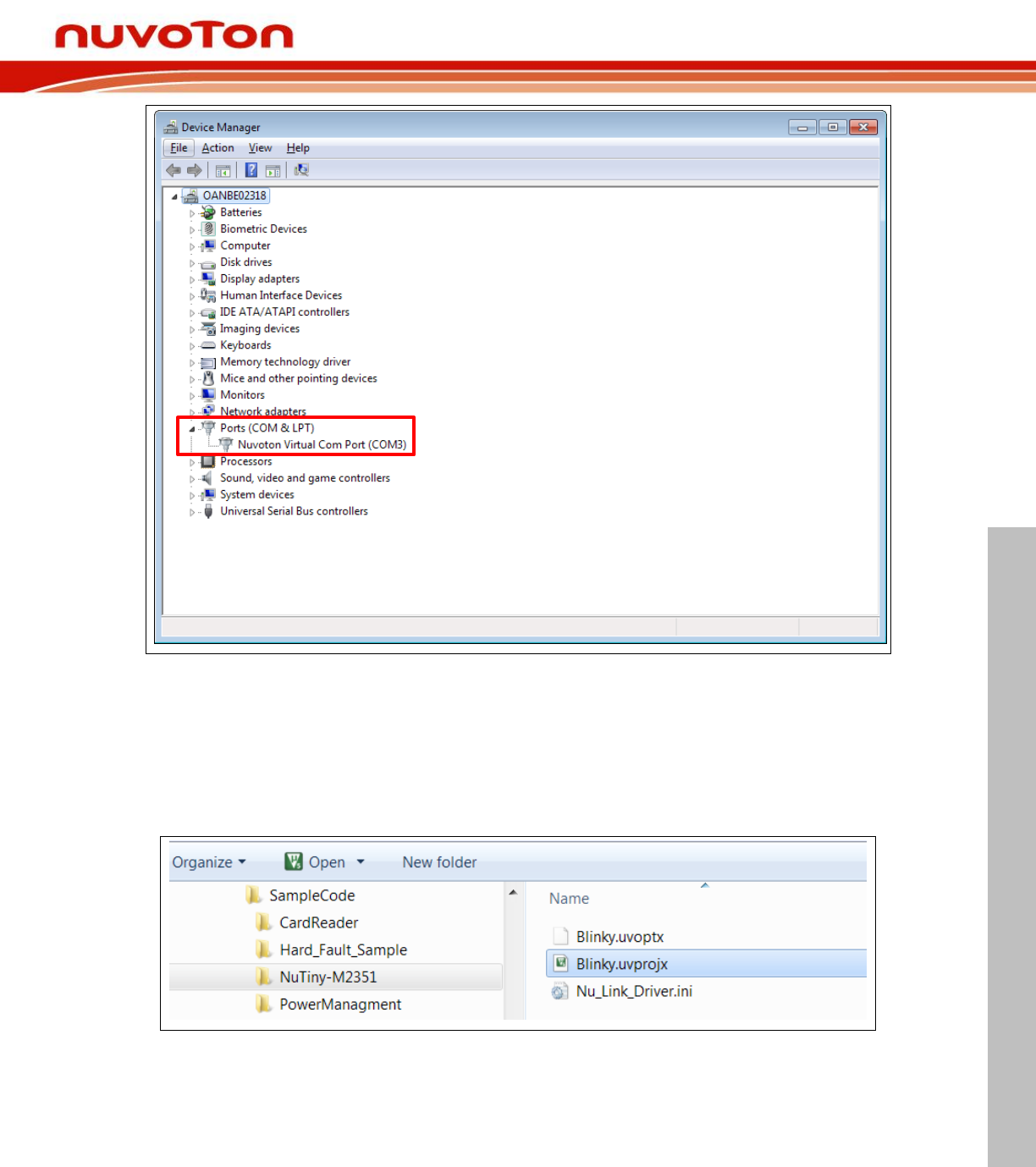1036x1167 pixels.
Task: Select the Universal Serial Bus controllers label
Action: (x=294, y=511)
